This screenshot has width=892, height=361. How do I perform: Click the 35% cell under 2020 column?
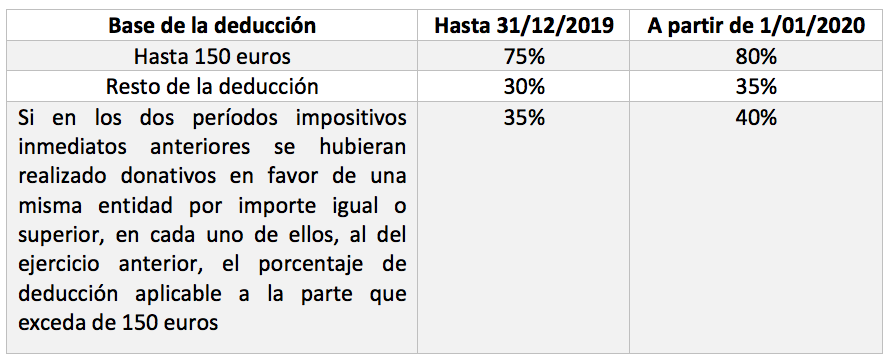click(x=756, y=86)
